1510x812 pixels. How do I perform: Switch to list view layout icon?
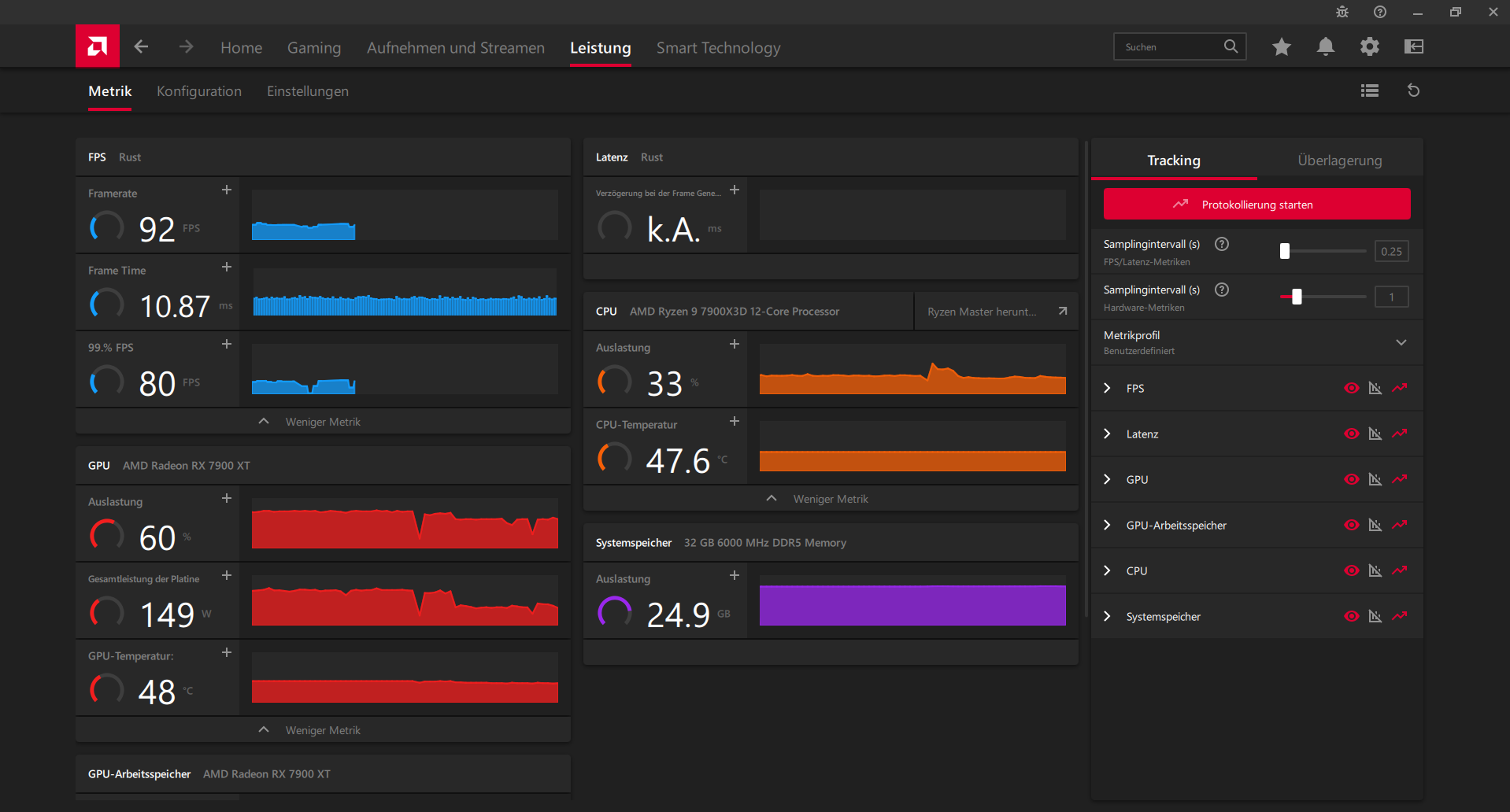[x=1370, y=90]
